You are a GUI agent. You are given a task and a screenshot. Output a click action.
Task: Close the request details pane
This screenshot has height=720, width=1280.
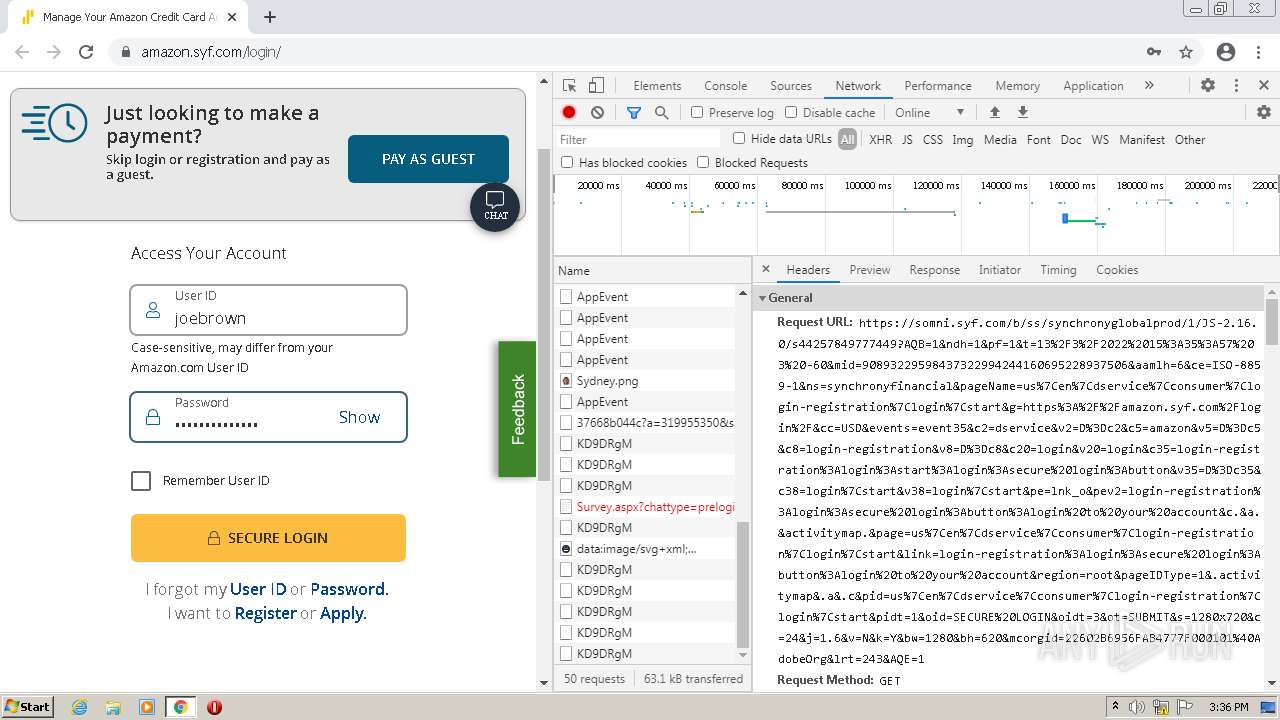pos(766,269)
